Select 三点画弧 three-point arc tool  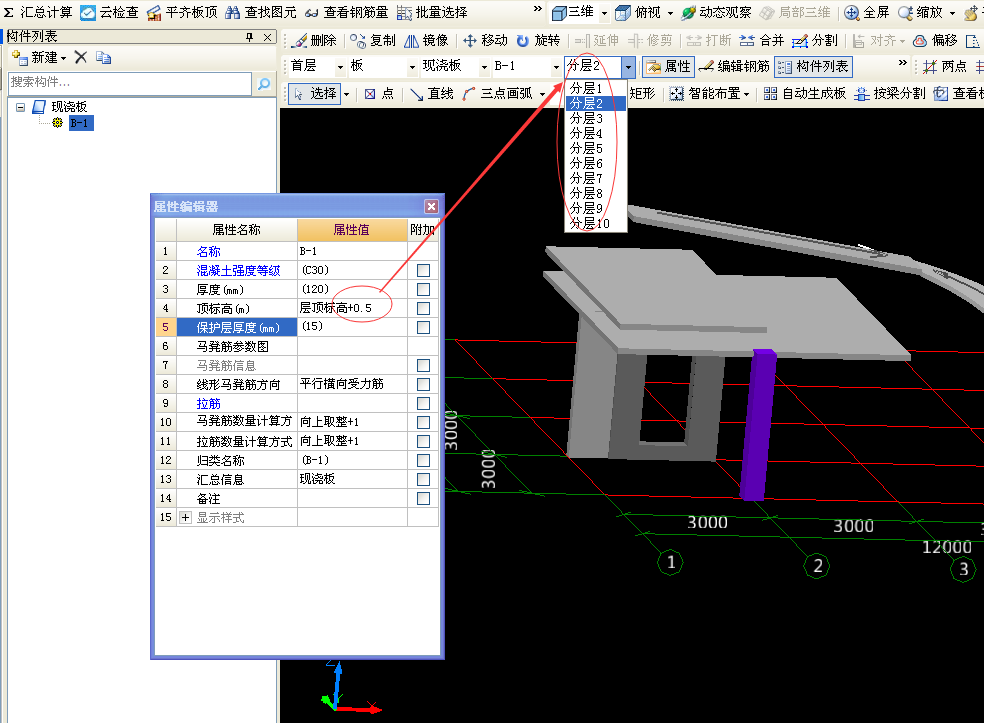point(498,94)
